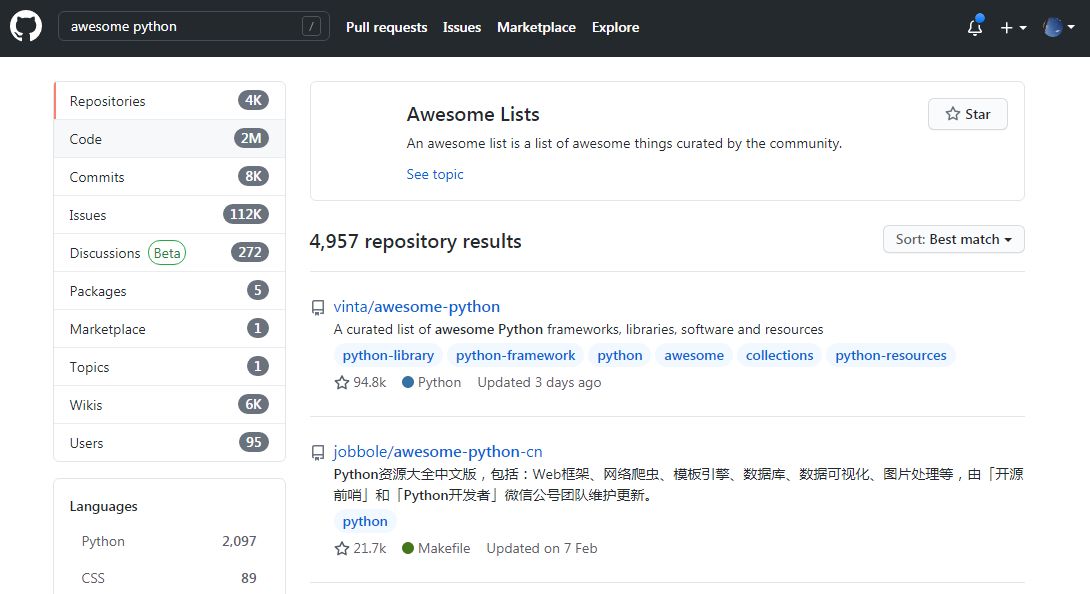Open the plus create-new menu
Screen dimensions: 1090x594
(1013, 27)
